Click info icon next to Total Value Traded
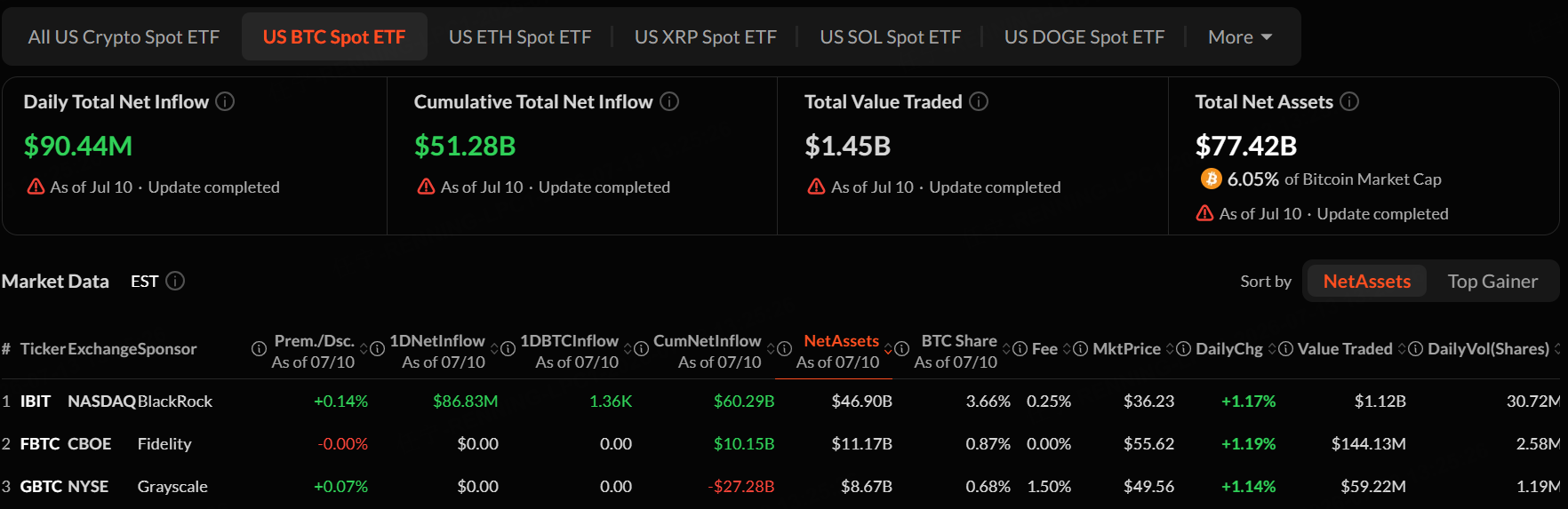 click(979, 101)
